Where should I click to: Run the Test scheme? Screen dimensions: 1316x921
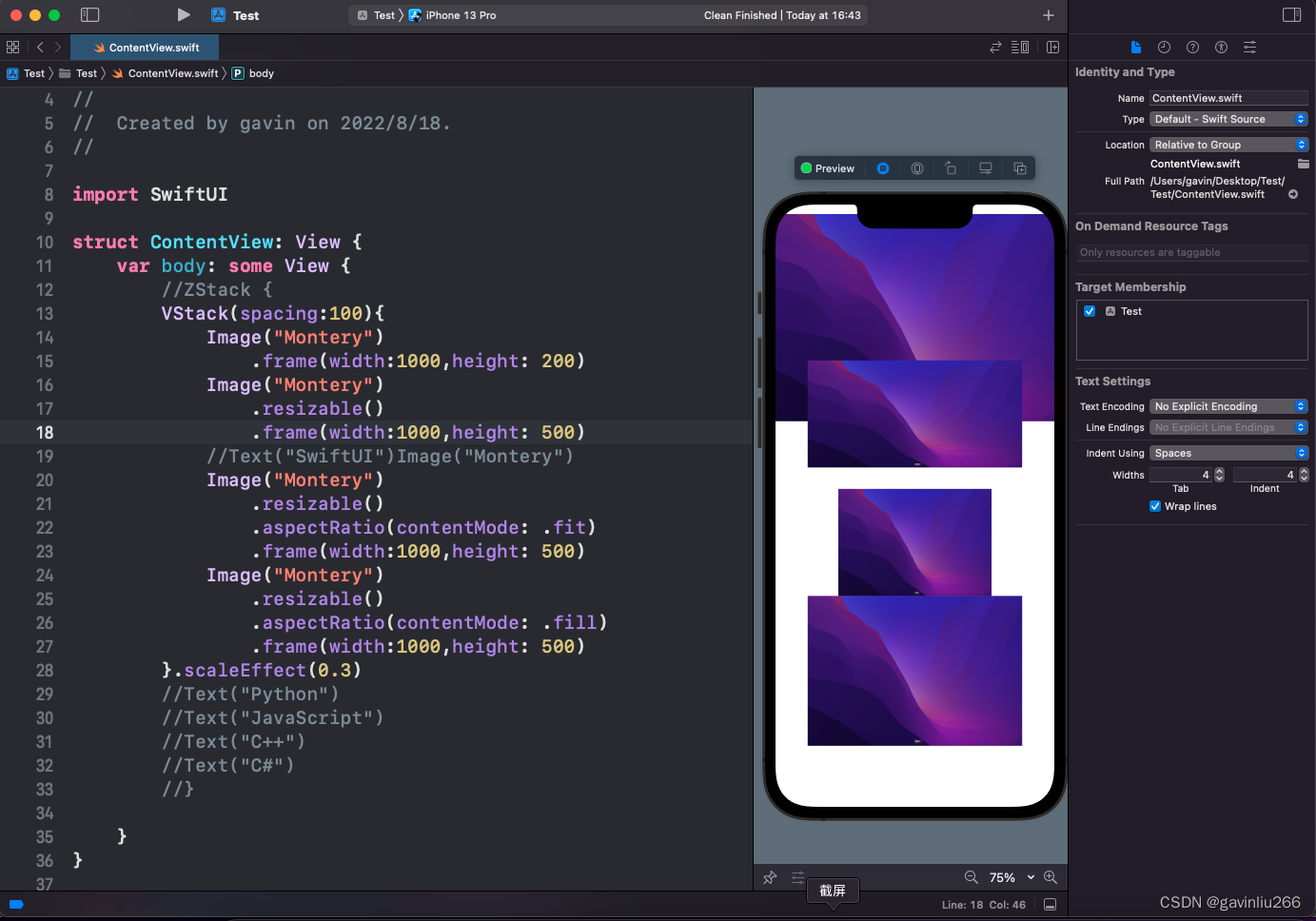click(x=184, y=15)
